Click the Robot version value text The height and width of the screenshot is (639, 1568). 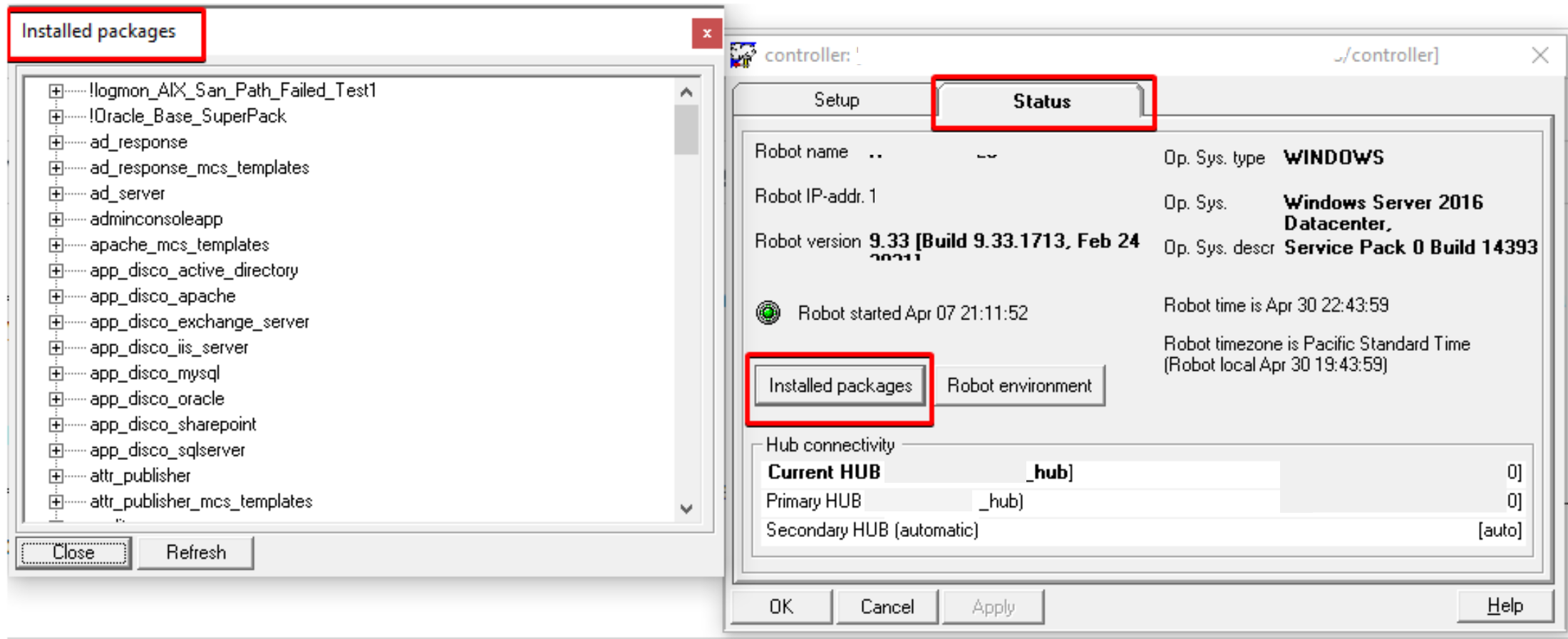1004,245
